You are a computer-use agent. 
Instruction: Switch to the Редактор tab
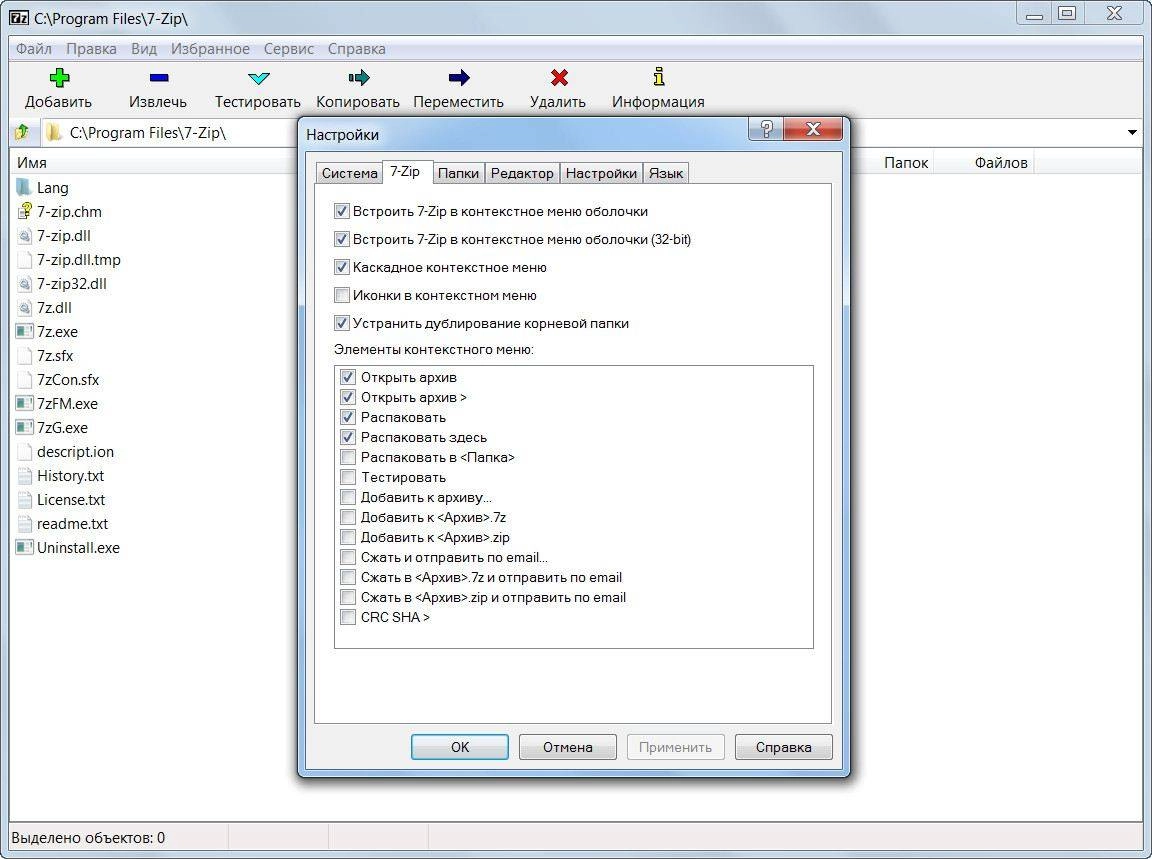click(522, 173)
